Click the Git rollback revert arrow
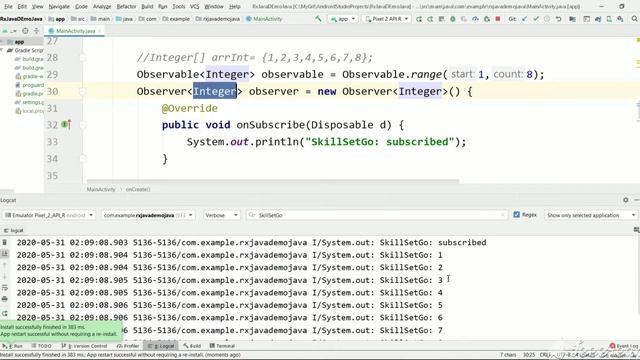 click(x=558, y=19)
